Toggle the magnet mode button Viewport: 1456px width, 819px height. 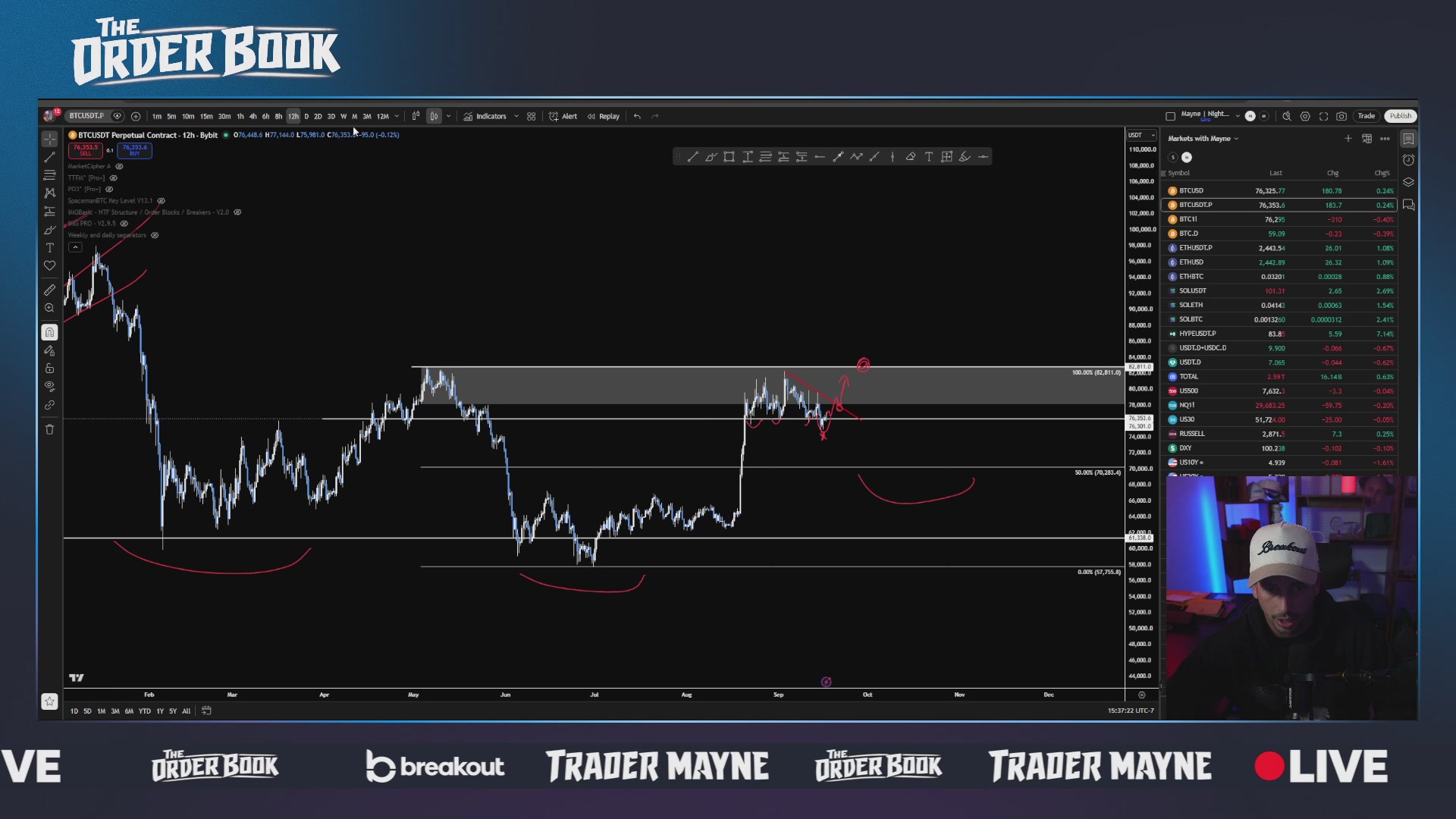pyautogui.click(x=49, y=332)
